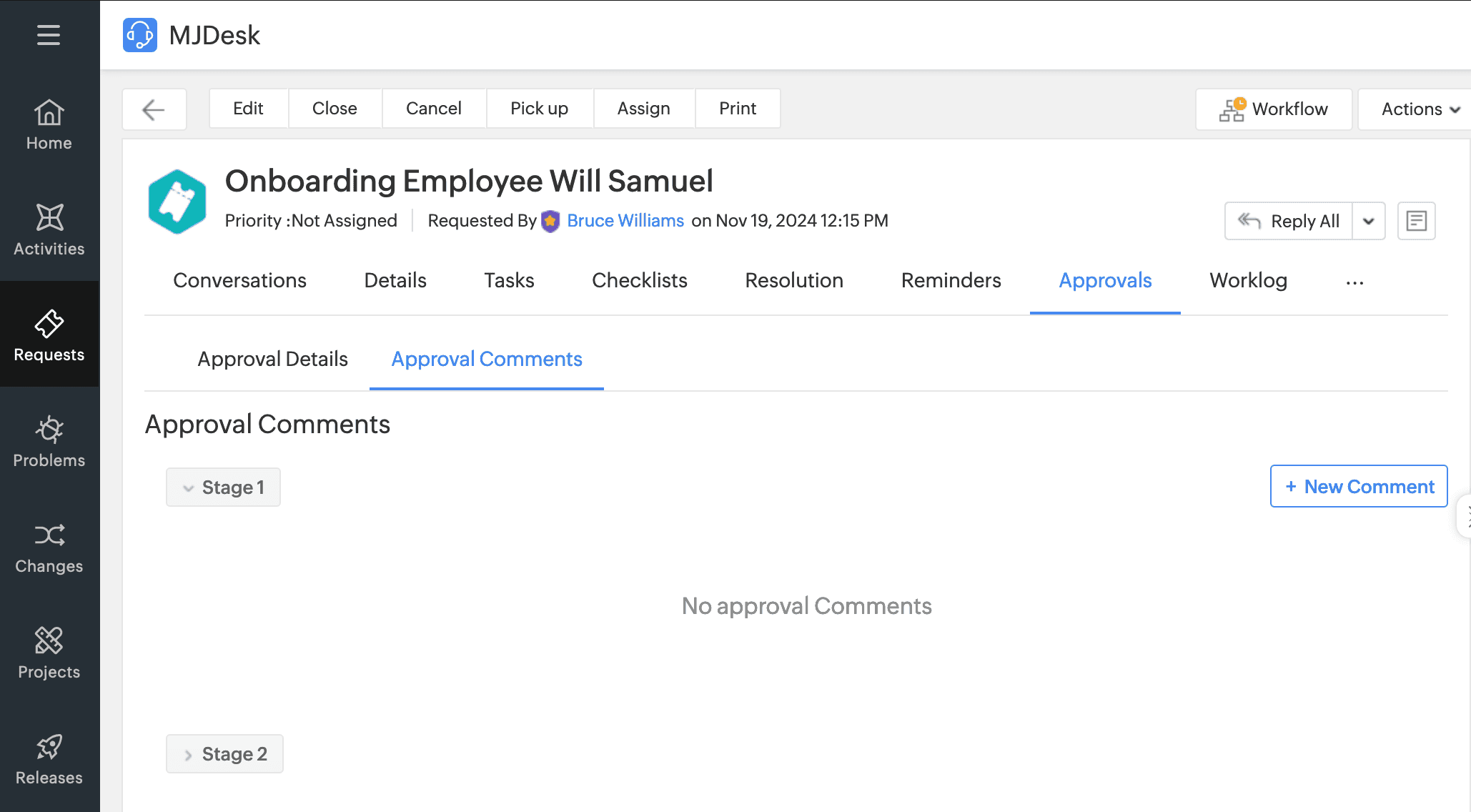This screenshot has height=812, width=1471.
Task: Open Problems module in sidebar
Action: [x=49, y=442]
